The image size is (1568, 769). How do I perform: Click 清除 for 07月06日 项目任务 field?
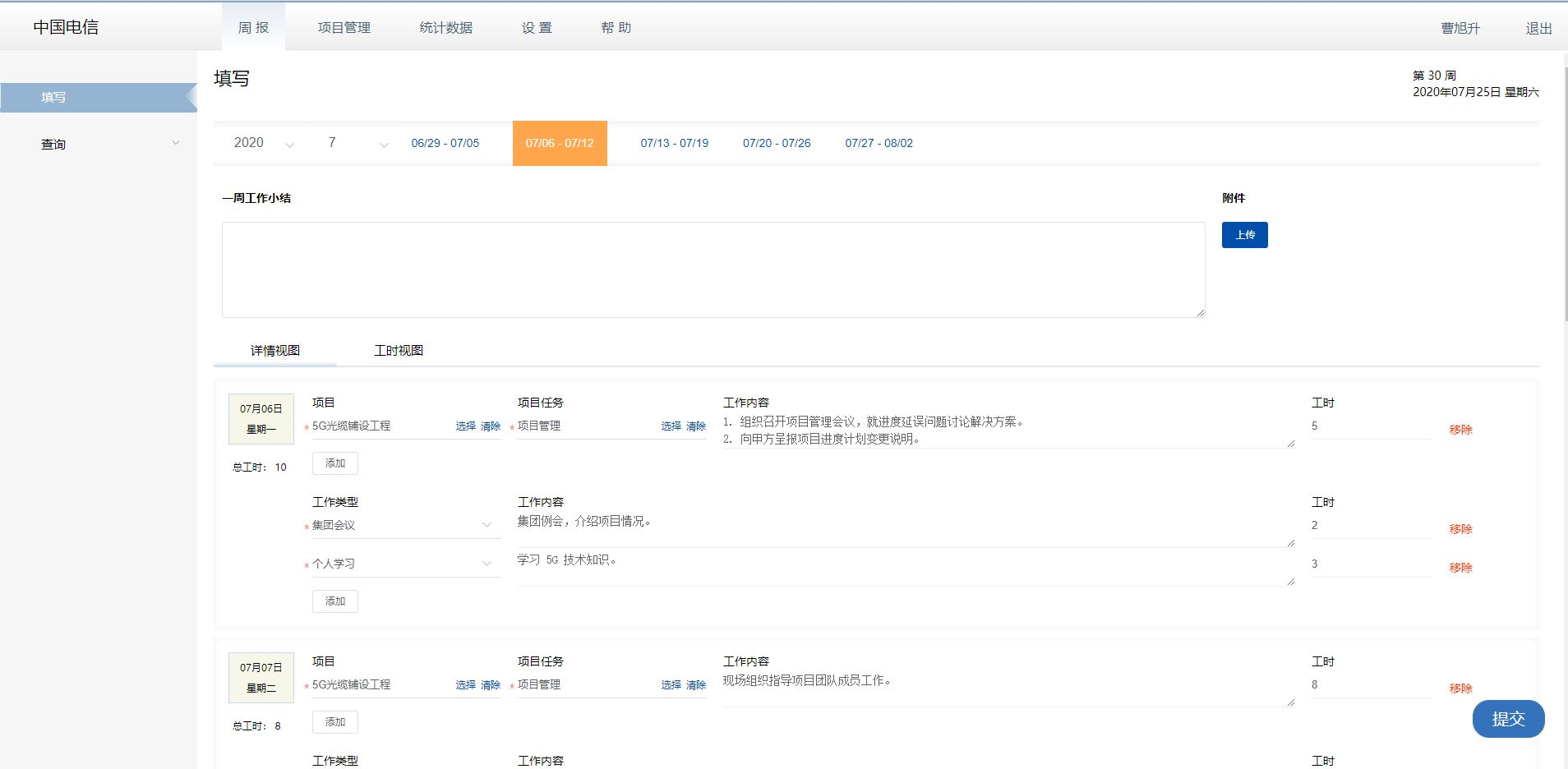click(696, 426)
